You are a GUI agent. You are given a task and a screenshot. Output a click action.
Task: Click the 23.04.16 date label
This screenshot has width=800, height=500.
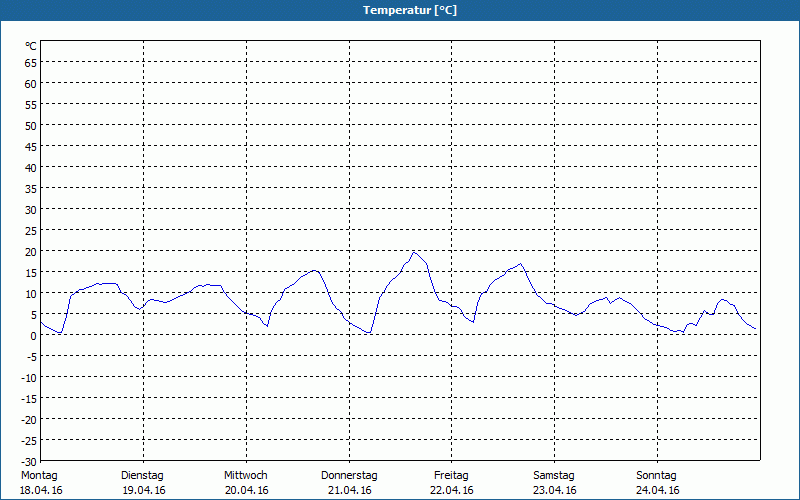[x=555, y=491]
